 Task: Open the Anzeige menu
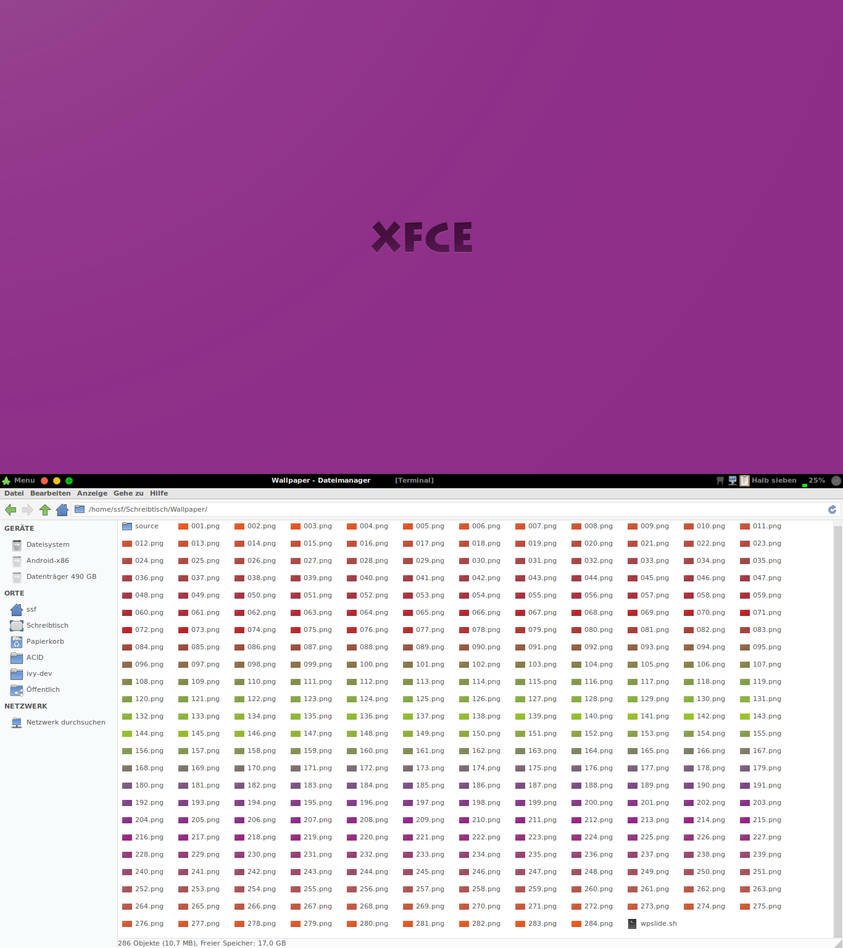tap(92, 493)
